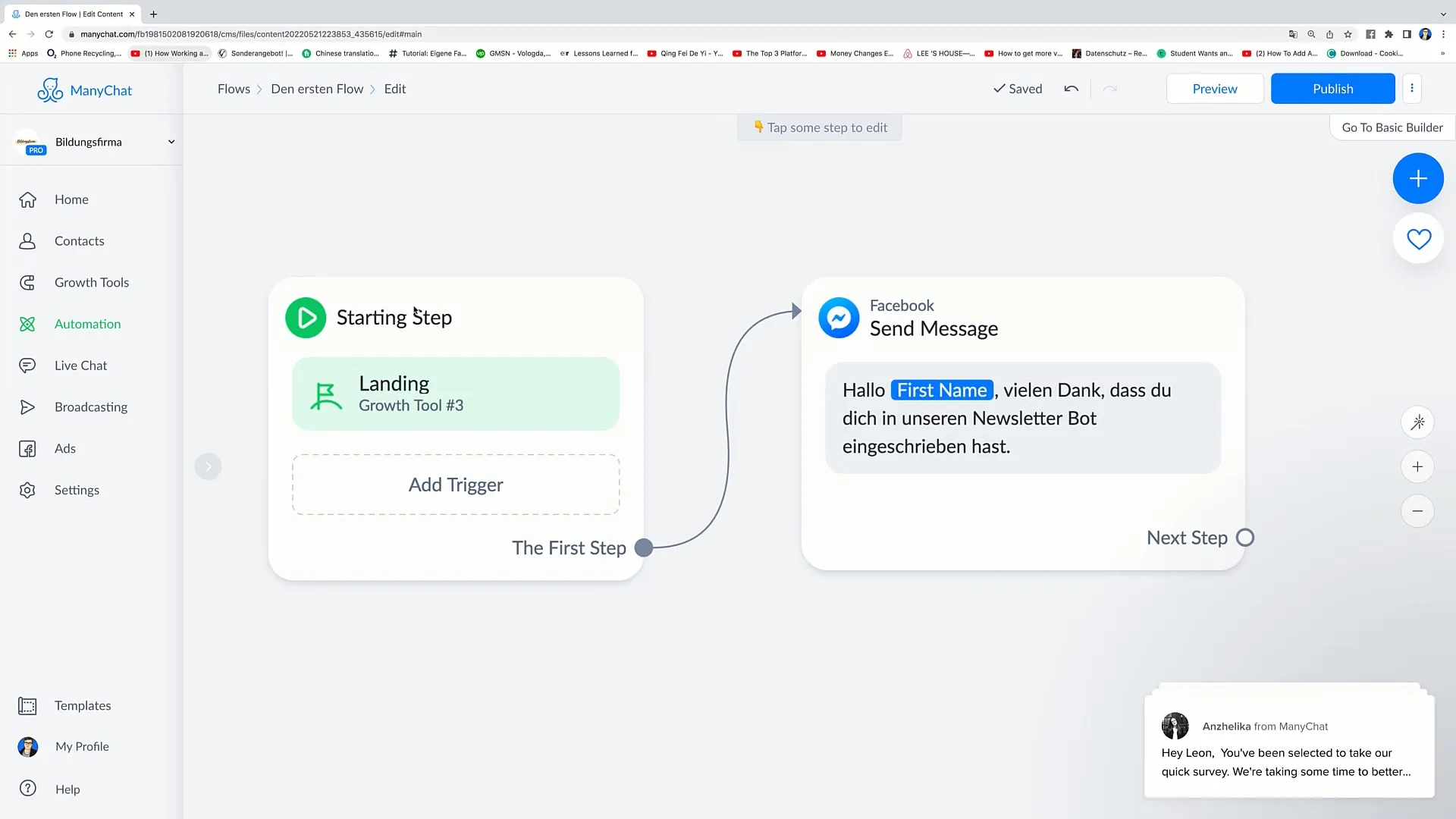Bookmark page with star icon

[1348, 34]
